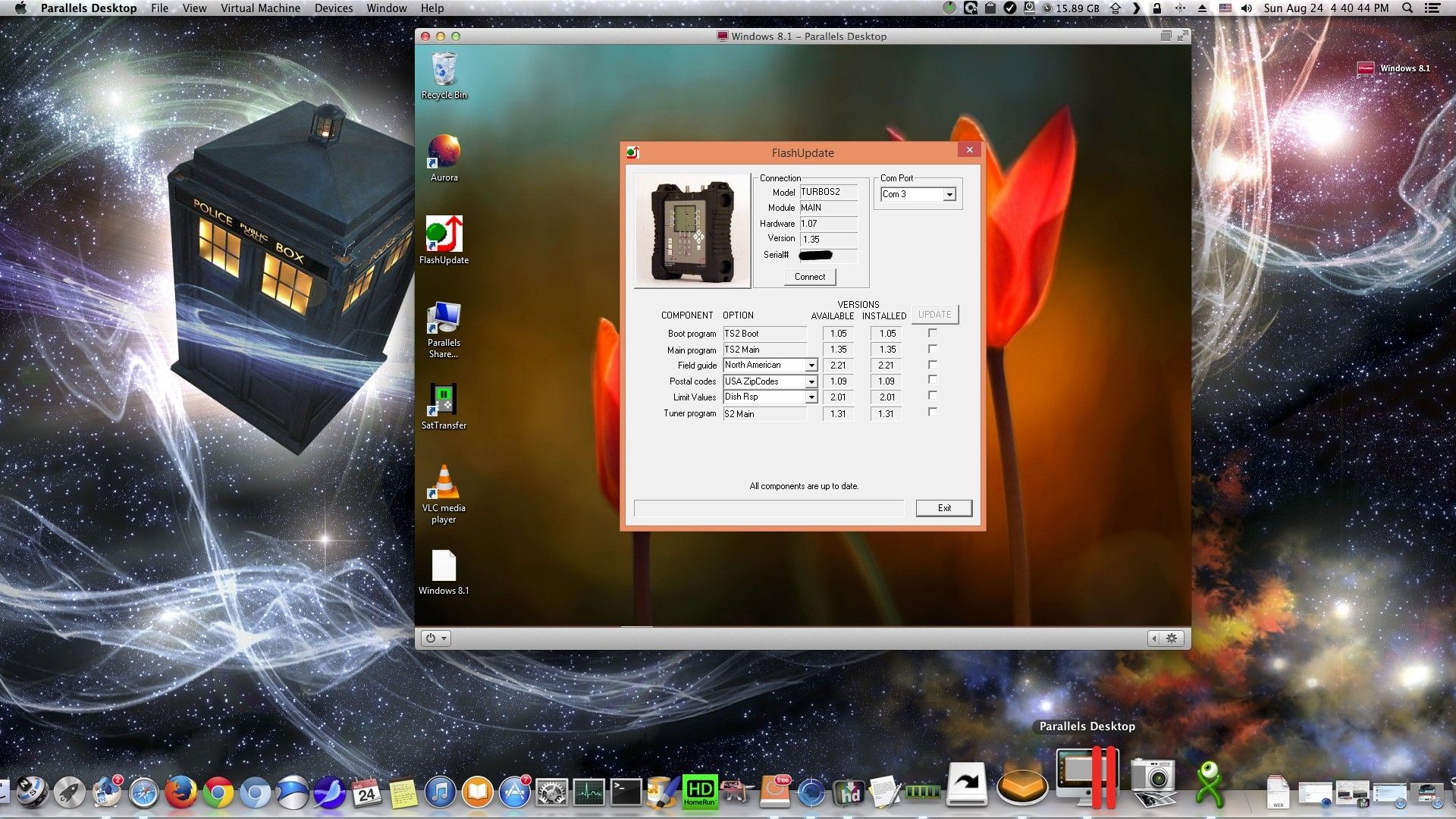This screenshot has height=819, width=1456.
Task: Open iTunes from the Dock
Action: 440,793
